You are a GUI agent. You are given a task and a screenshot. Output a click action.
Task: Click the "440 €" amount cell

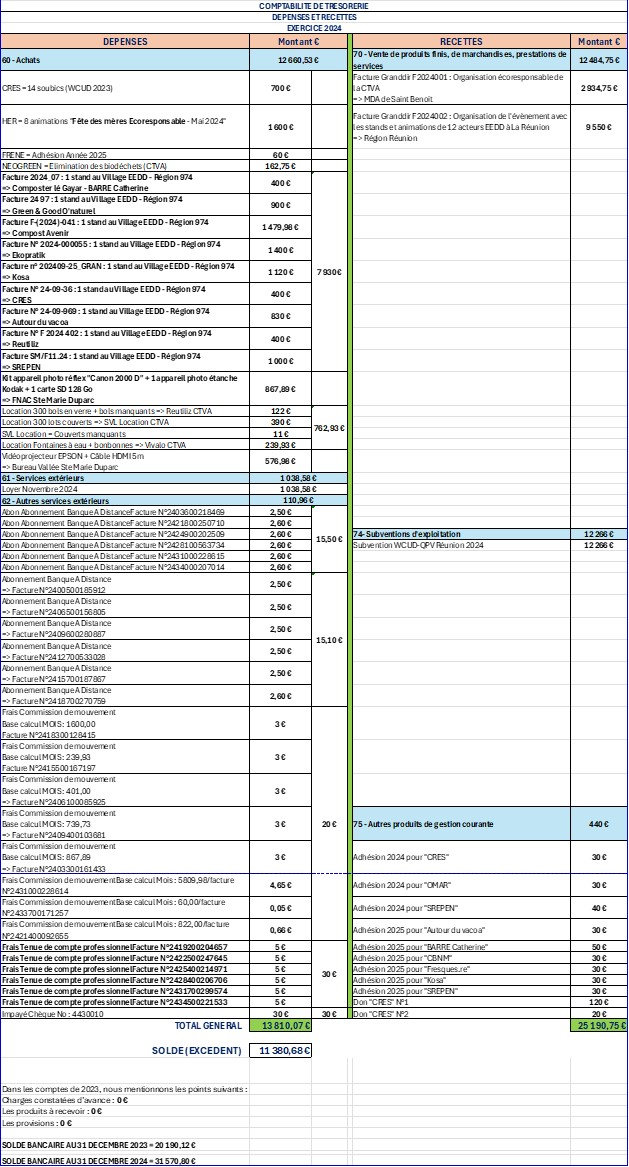(599, 824)
